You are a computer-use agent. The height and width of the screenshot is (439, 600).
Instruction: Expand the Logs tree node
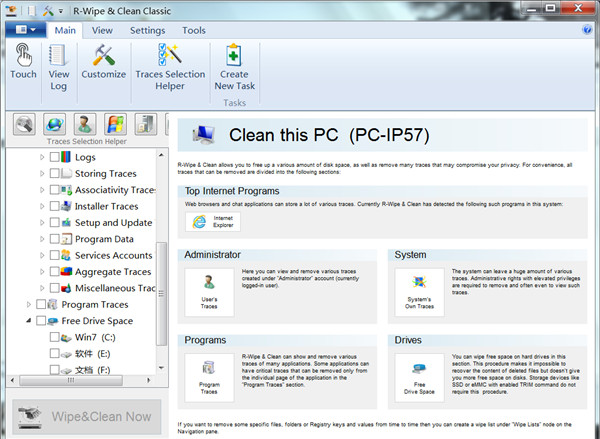(42, 157)
